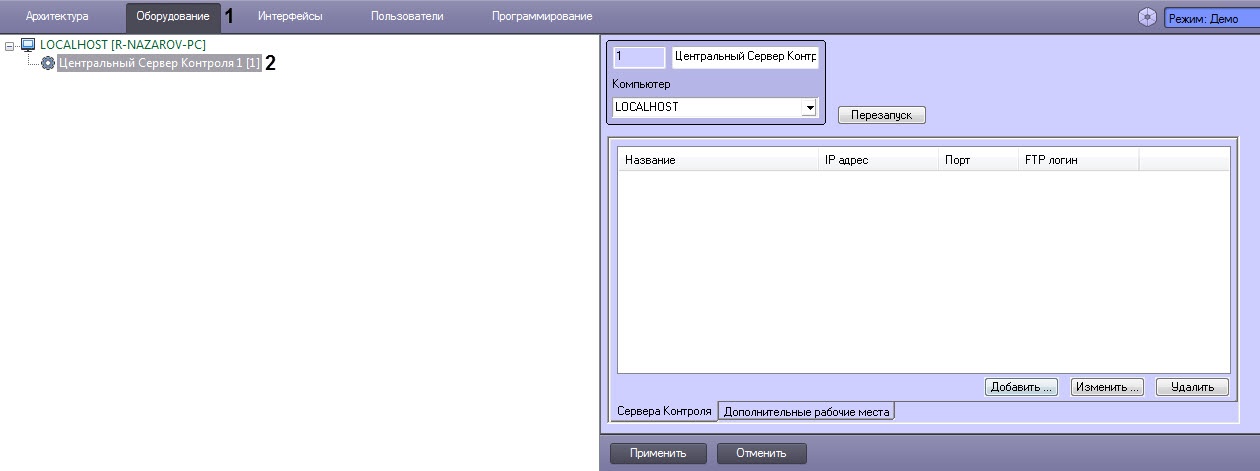Click the hexagon icon beside Режим: Демо
The width and height of the screenshot is (1260, 471).
(x=1147, y=18)
